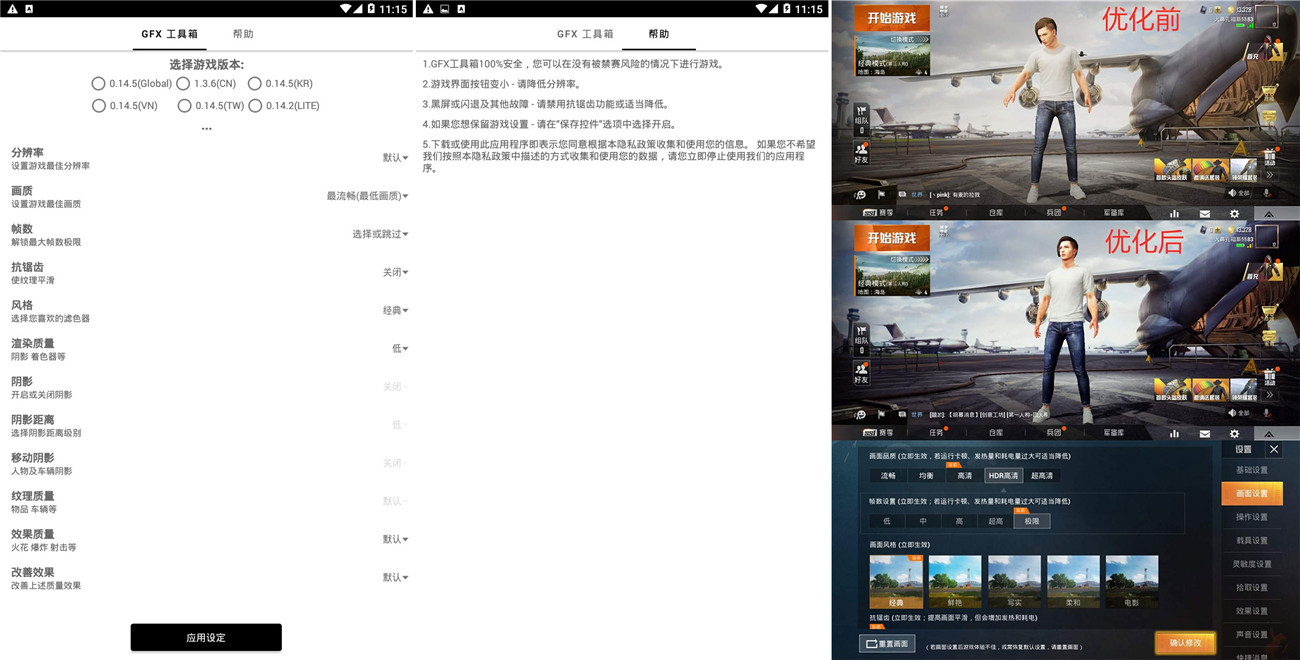Open the lobby settings gear icon
Image resolution: width=1300 pixels, height=660 pixels.
[x=1235, y=213]
